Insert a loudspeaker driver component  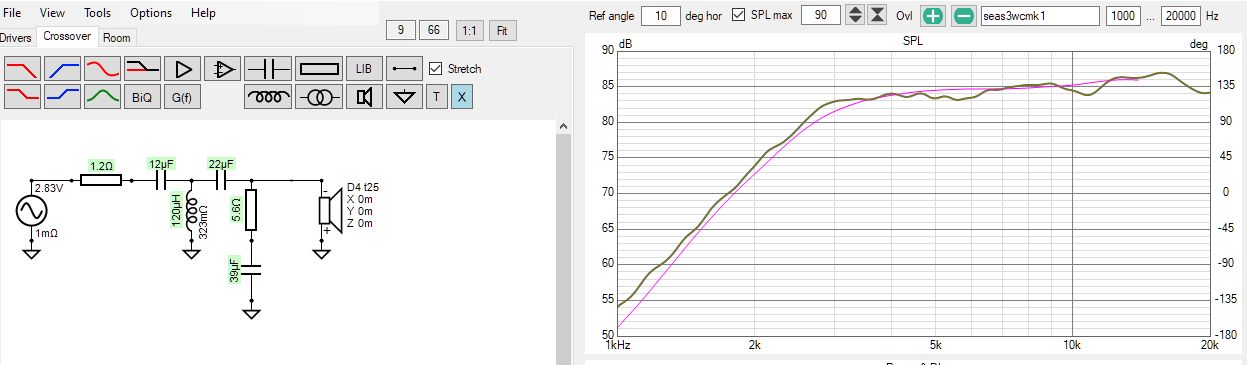coord(364,97)
